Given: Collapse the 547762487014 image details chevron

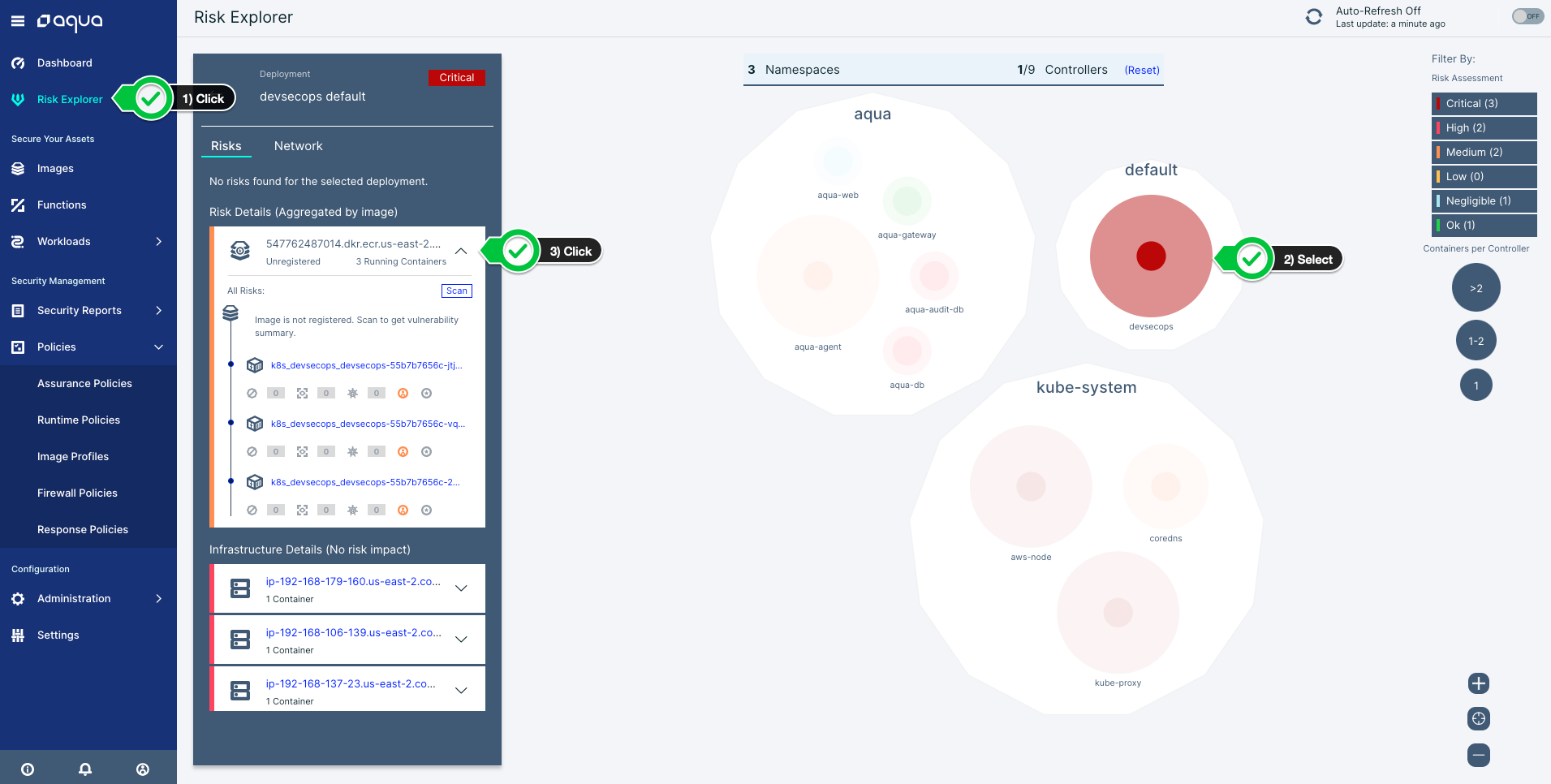Looking at the screenshot, I should click(x=461, y=252).
